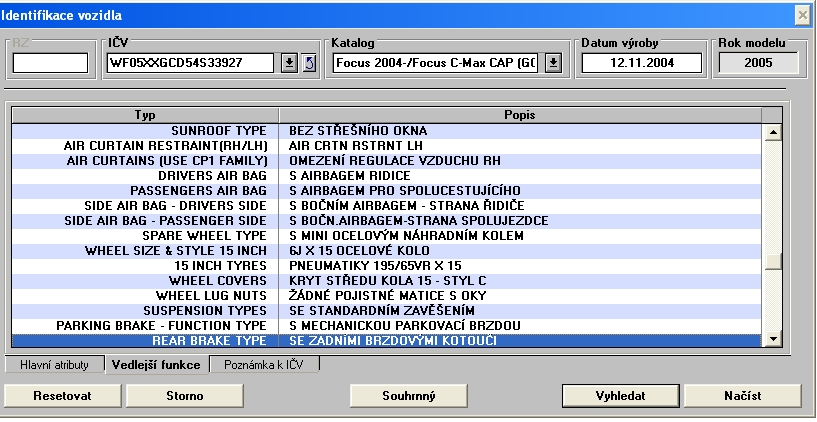
Task: Click the Načíst button
Action: coord(743,395)
